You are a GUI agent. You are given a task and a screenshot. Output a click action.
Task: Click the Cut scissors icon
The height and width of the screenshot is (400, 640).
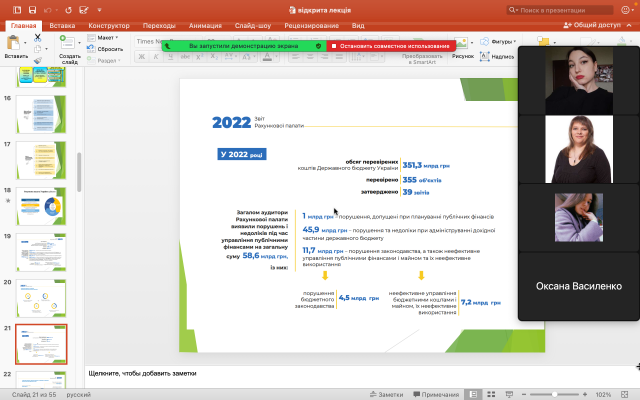tap(38, 38)
